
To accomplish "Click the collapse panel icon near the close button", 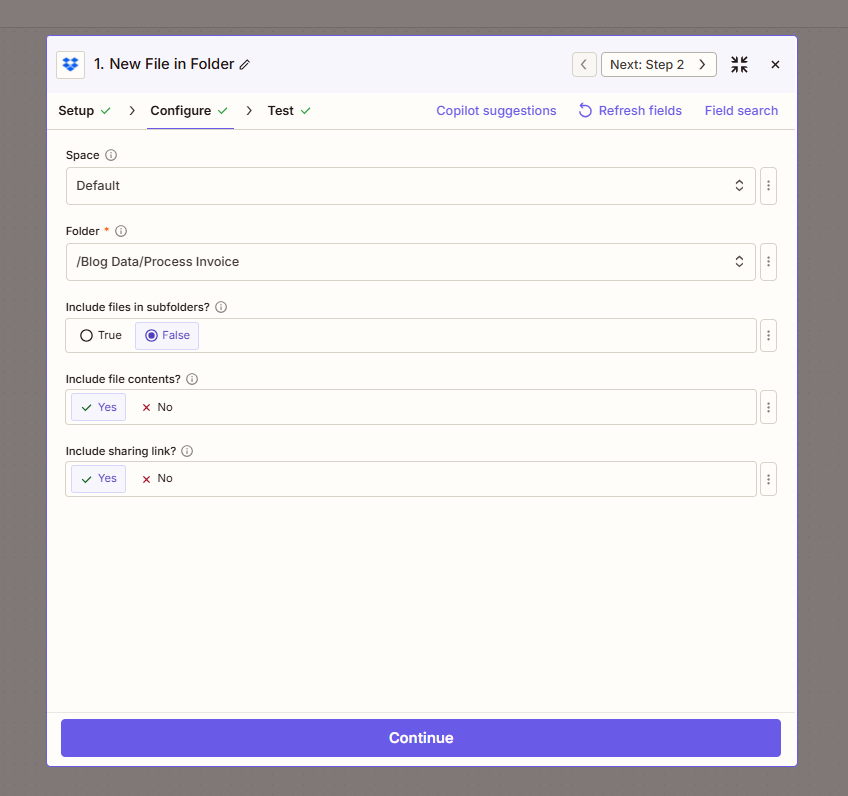I will [739, 64].
